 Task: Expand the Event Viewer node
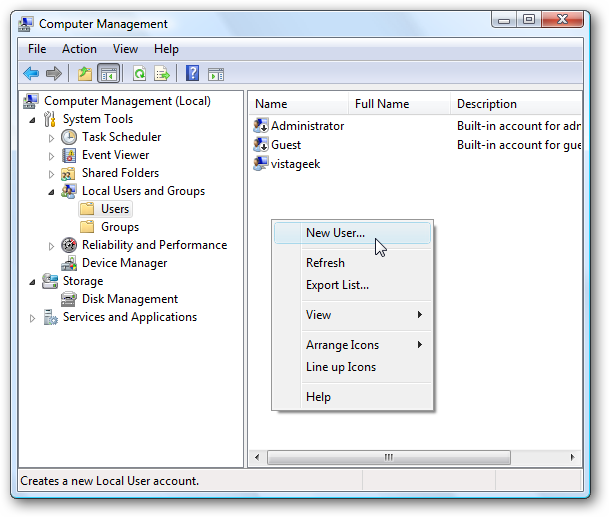(x=51, y=156)
